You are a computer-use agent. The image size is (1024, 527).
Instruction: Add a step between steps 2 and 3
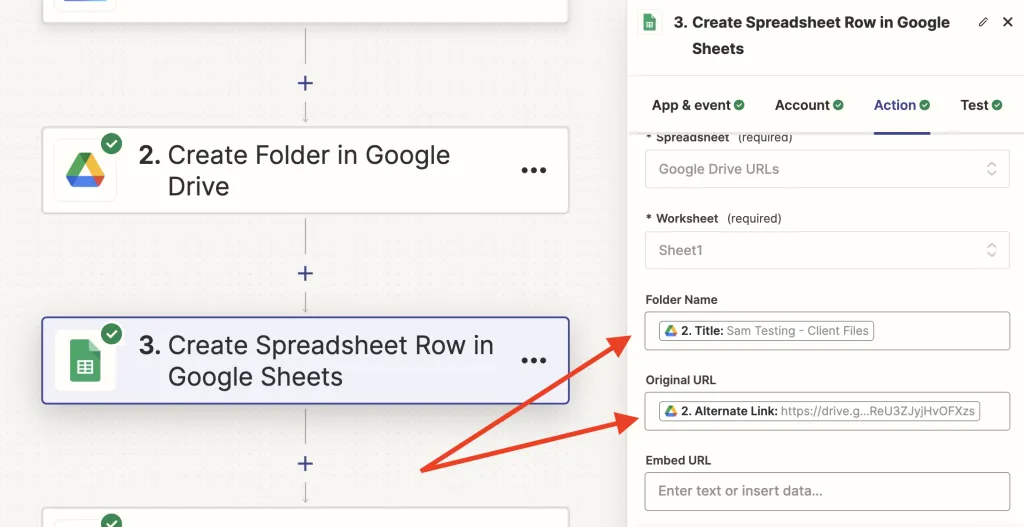[x=305, y=273]
